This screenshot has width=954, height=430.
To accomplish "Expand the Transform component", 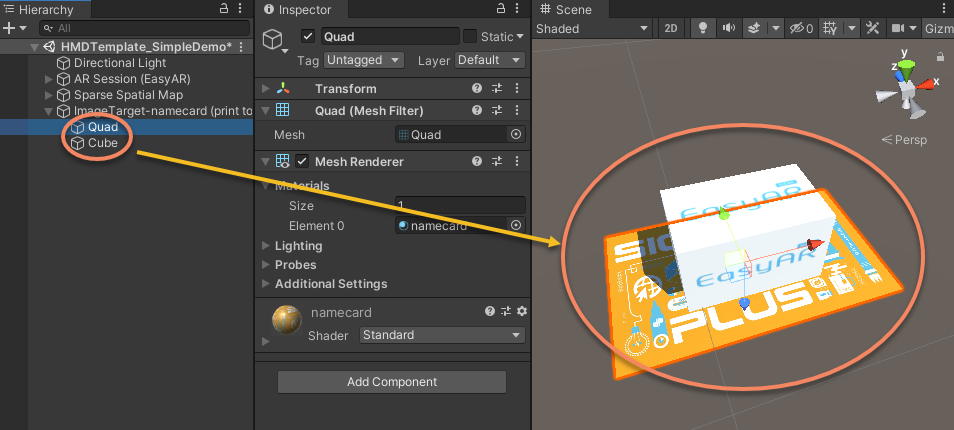I will [265, 89].
